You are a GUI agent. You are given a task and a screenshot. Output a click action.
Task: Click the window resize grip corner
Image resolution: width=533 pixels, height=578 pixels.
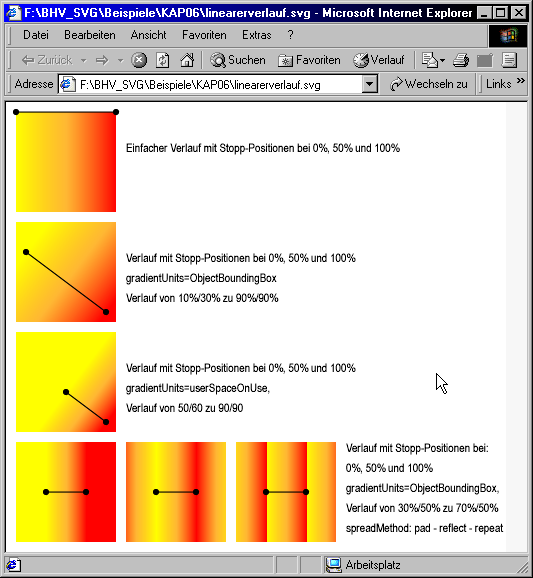[x=522, y=567]
